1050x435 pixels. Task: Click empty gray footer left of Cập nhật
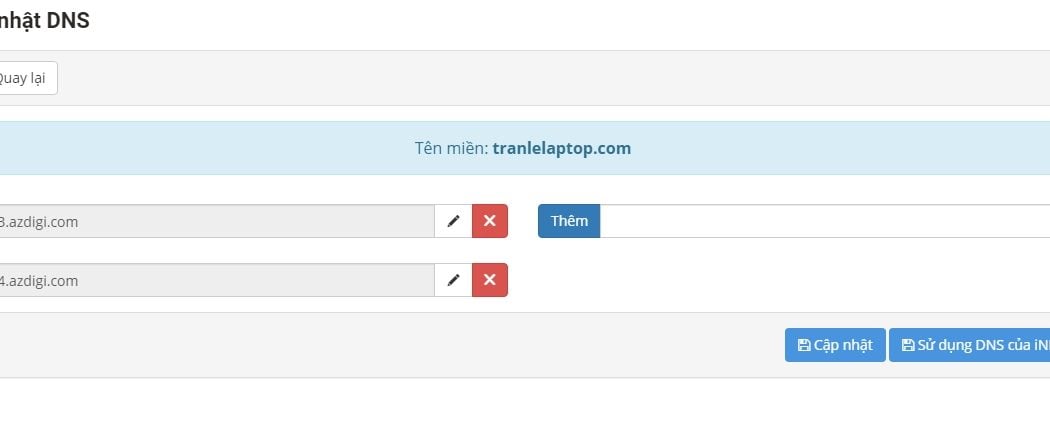click(x=400, y=345)
